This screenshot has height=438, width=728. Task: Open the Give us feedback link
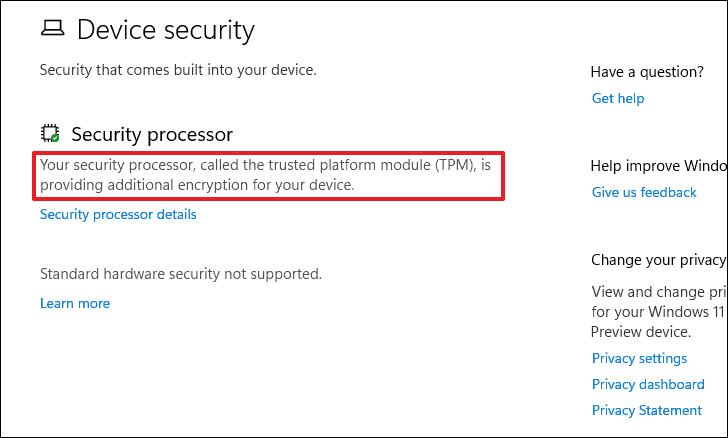pos(644,192)
